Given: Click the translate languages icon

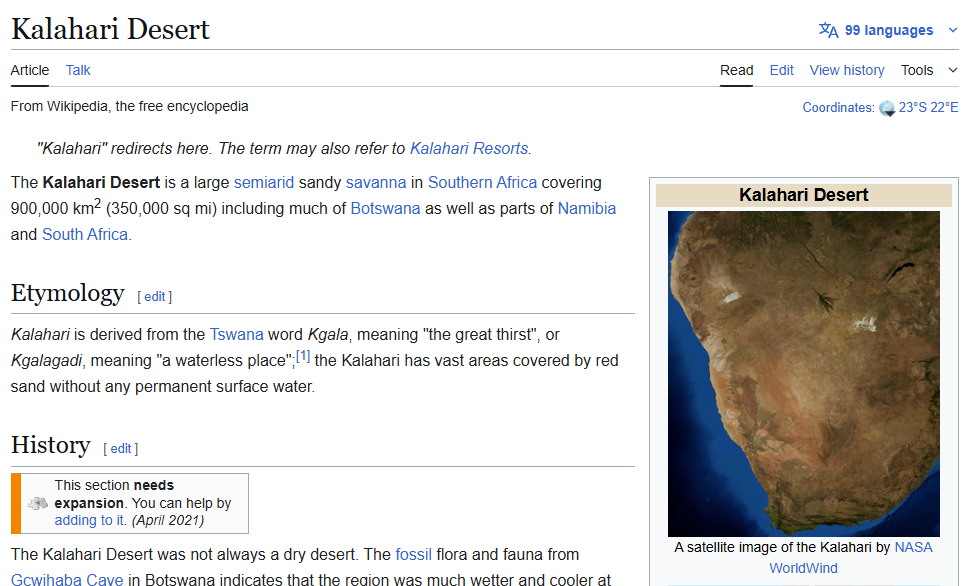Looking at the screenshot, I should (828, 30).
